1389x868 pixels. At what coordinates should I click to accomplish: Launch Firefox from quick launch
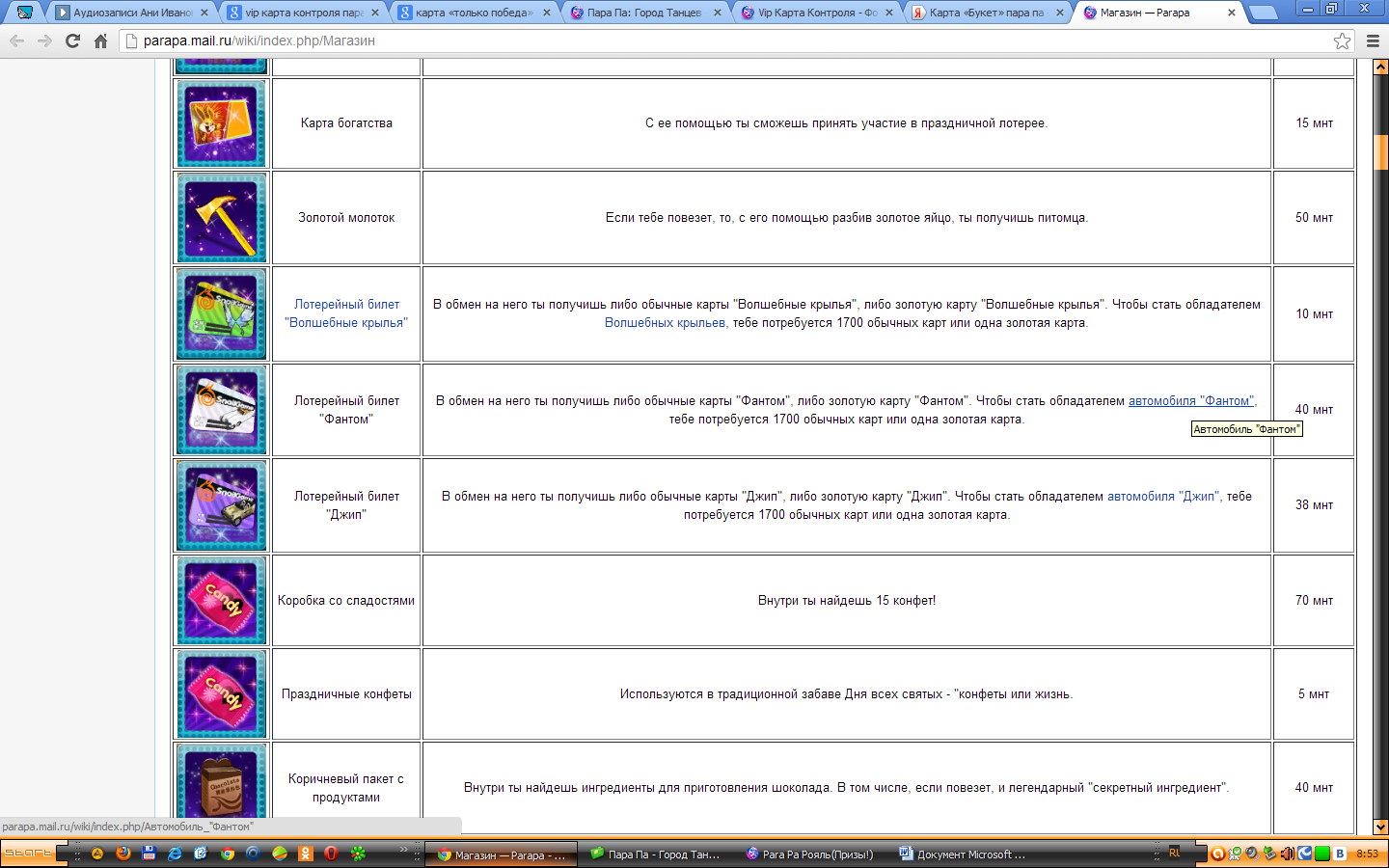click(x=123, y=854)
